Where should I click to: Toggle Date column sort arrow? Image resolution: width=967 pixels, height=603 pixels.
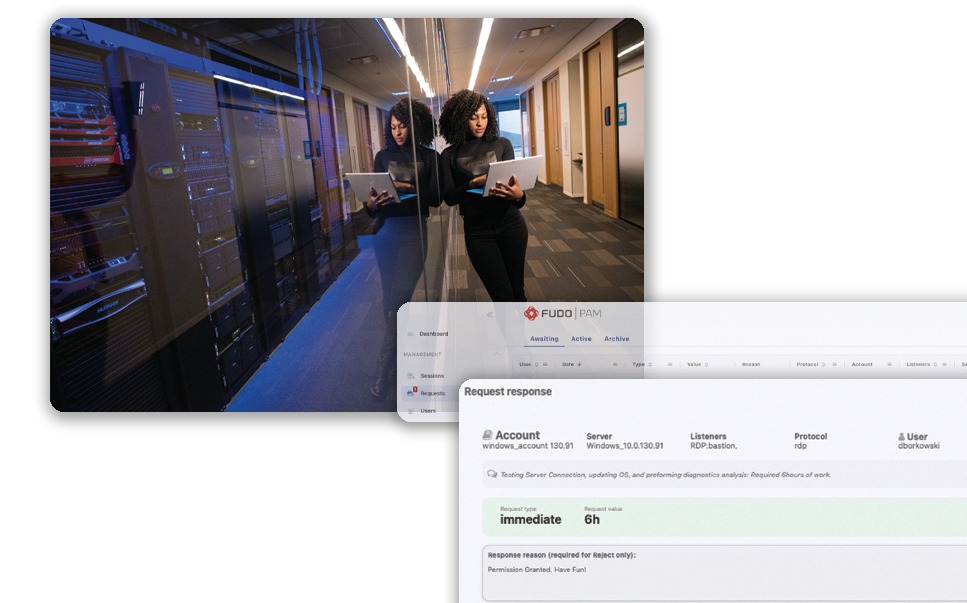coord(580,365)
